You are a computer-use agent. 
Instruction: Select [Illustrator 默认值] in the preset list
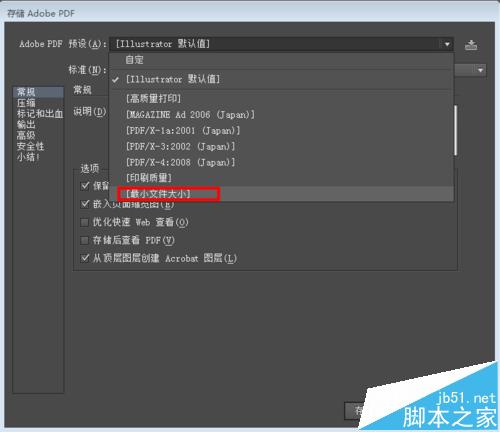(281, 79)
